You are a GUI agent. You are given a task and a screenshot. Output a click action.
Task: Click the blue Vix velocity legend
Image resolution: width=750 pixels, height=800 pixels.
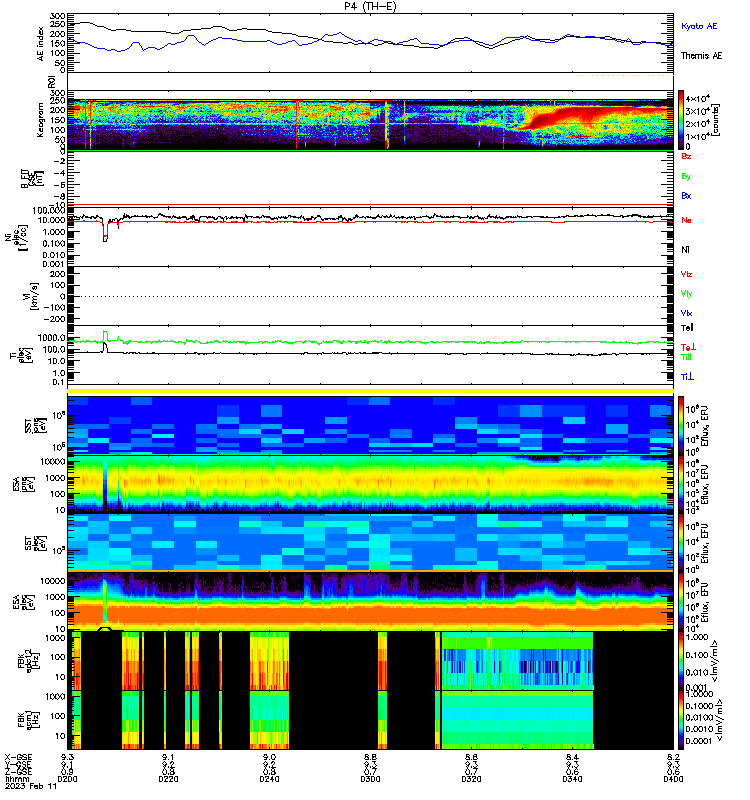tap(686, 313)
